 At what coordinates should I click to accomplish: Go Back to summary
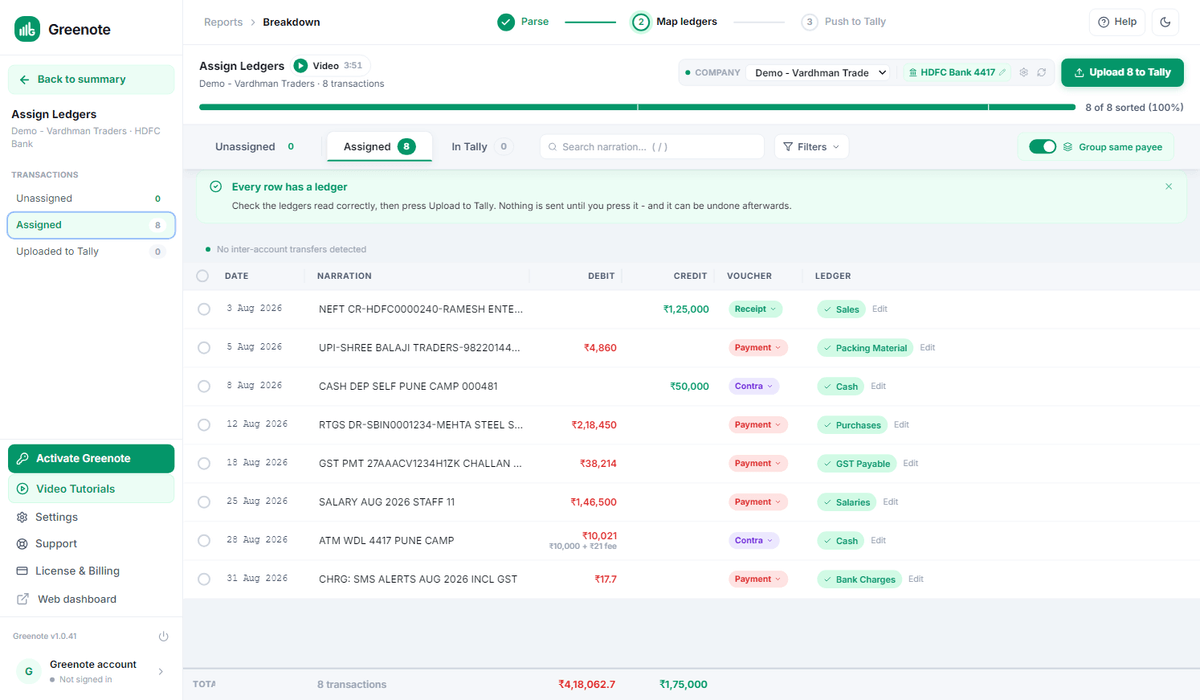[x=91, y=80]
